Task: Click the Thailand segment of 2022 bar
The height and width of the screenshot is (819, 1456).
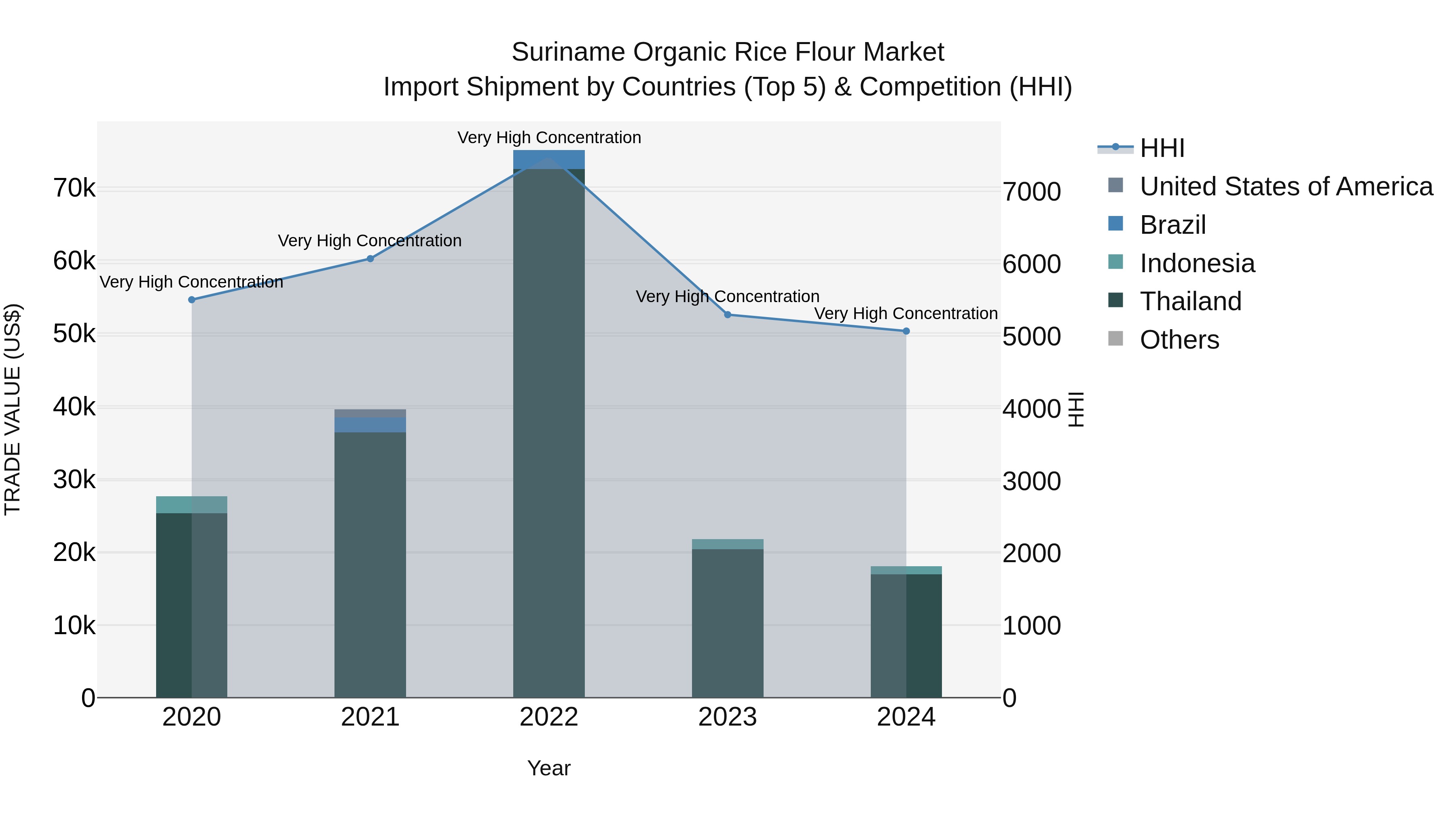Action: [x=549, y=434]
